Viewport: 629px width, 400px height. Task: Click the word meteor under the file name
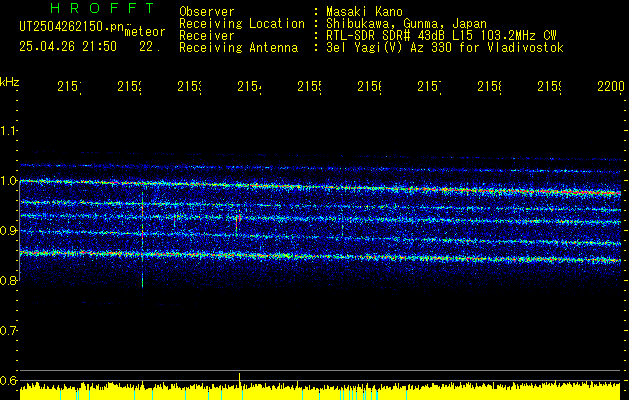click(145, 32)
